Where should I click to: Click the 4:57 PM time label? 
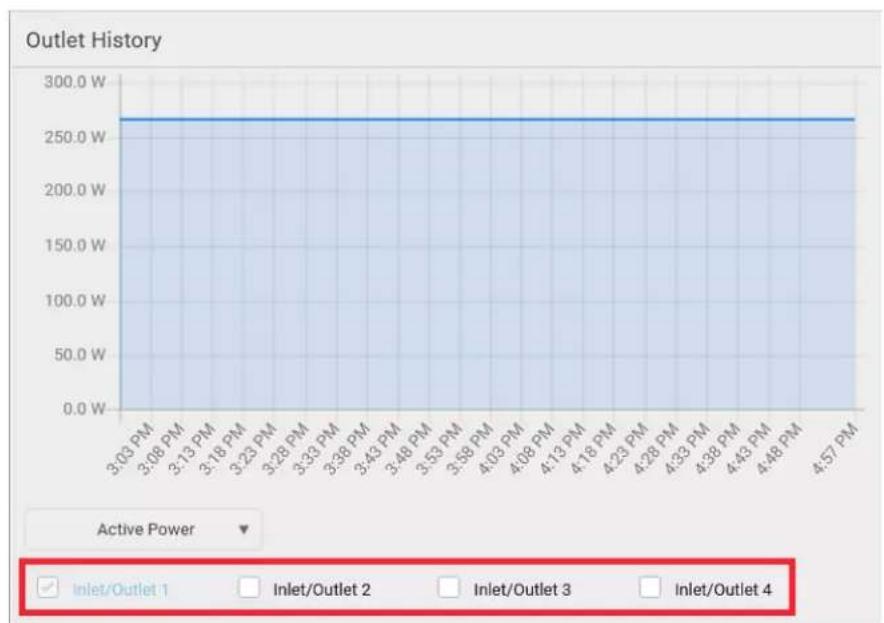[x=834, y=449]
